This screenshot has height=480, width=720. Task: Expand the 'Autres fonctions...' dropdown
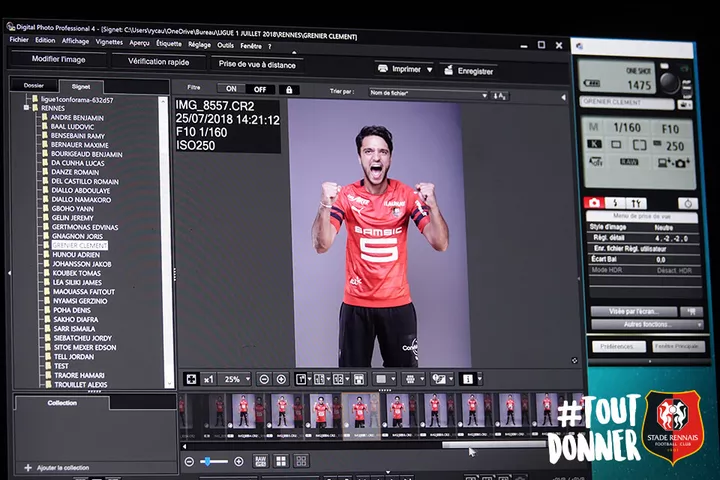pos(646,324)
